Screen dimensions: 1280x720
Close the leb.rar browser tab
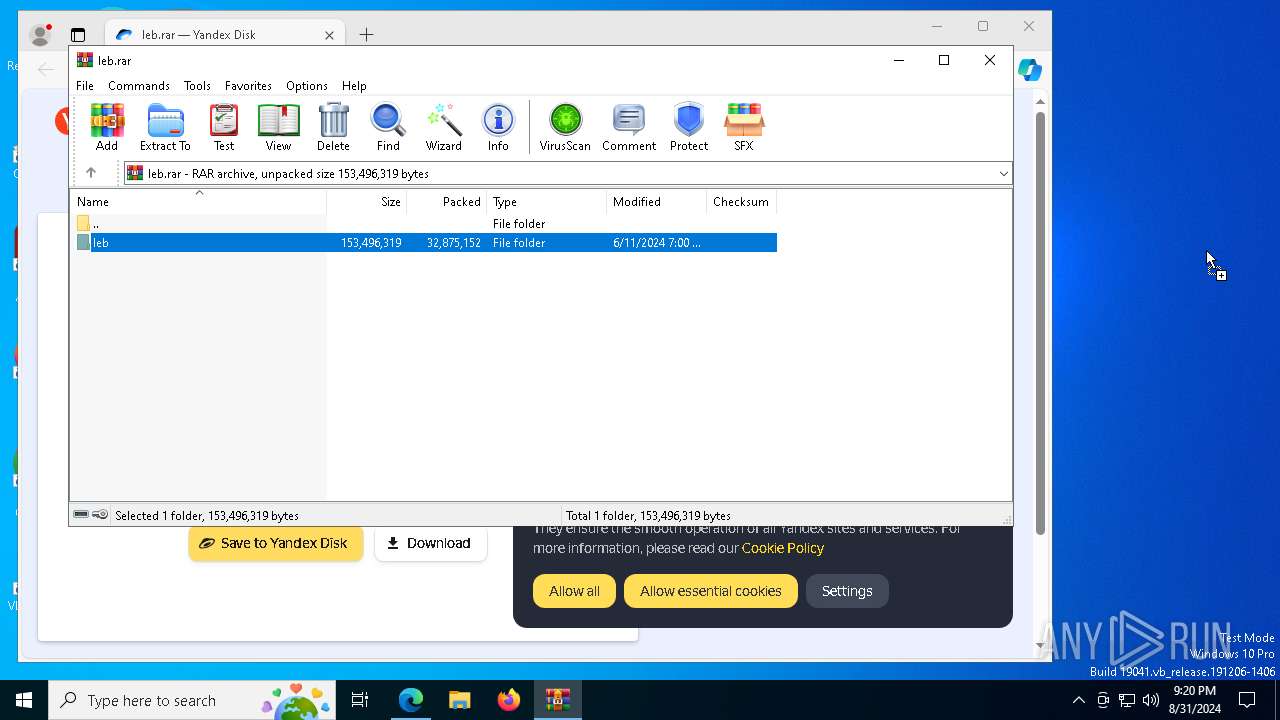tap(329, 35)
